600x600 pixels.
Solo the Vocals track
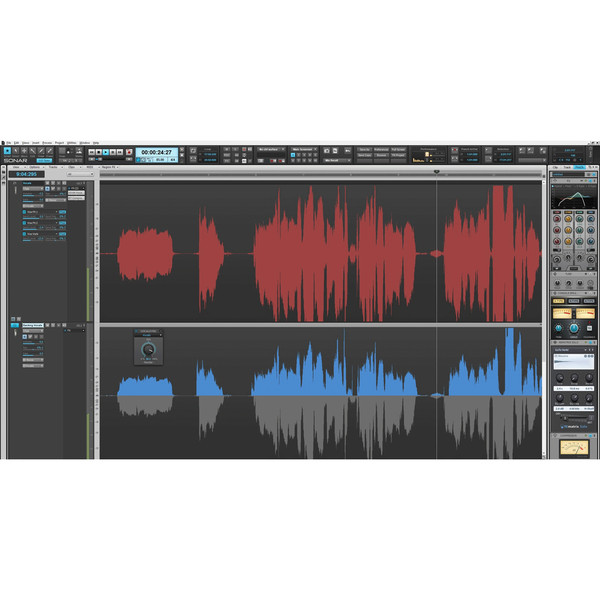coord(53,183)
